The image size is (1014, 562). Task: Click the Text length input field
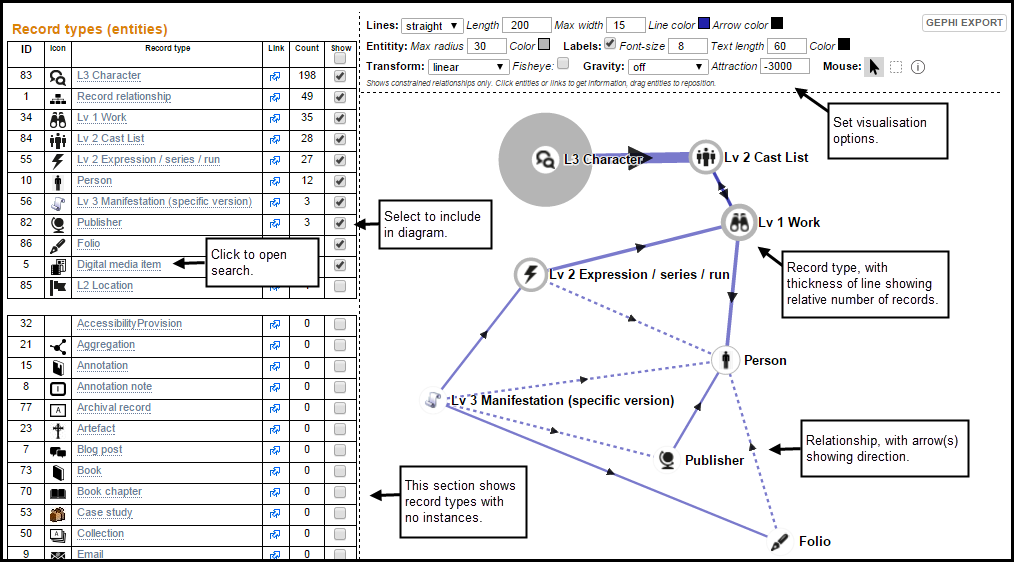coord(786,46)
